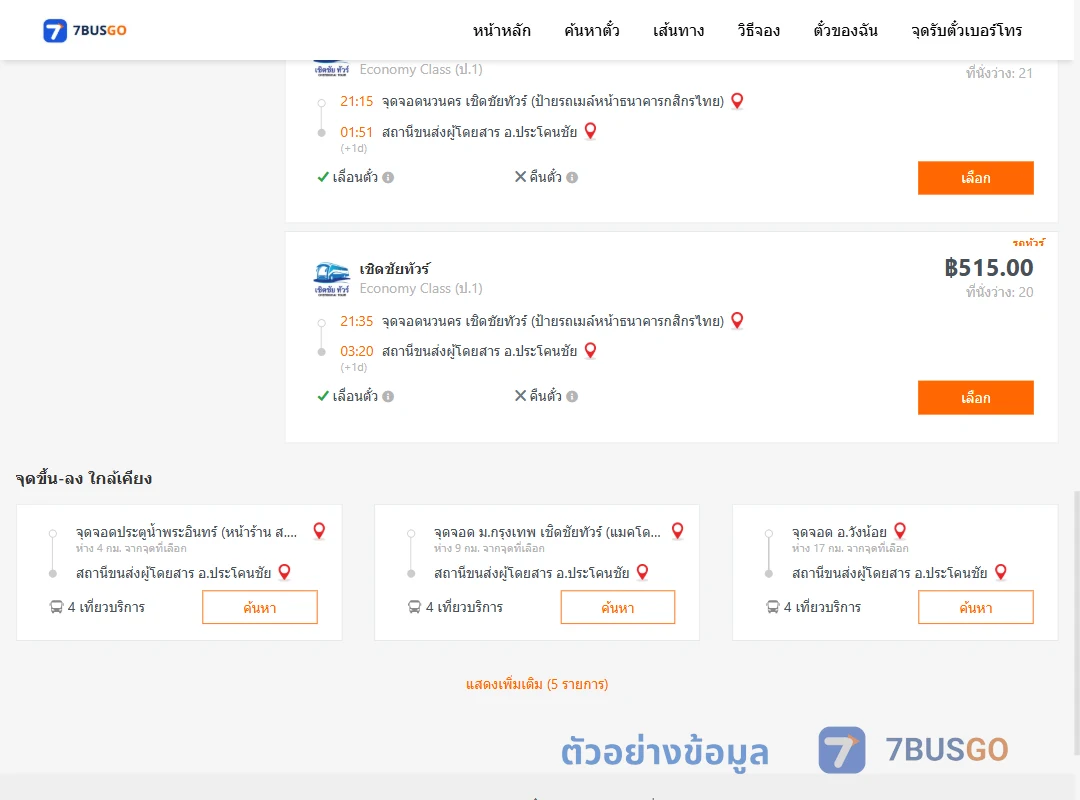Search trips from จุดจอด อ.วังน้อย
The image size is (1080, 800).
click(x=976, y=607)
